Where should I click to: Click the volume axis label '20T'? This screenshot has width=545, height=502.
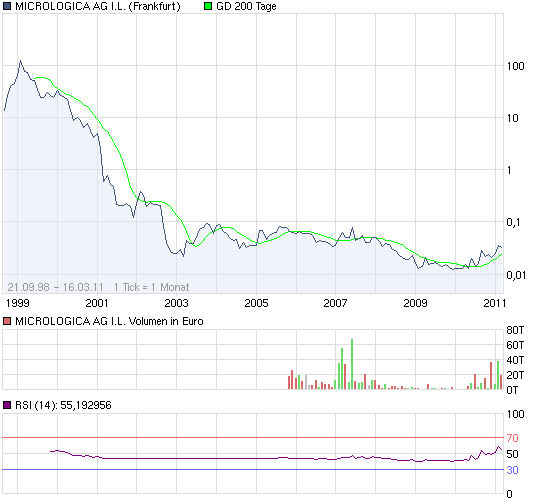pos(515,375)
